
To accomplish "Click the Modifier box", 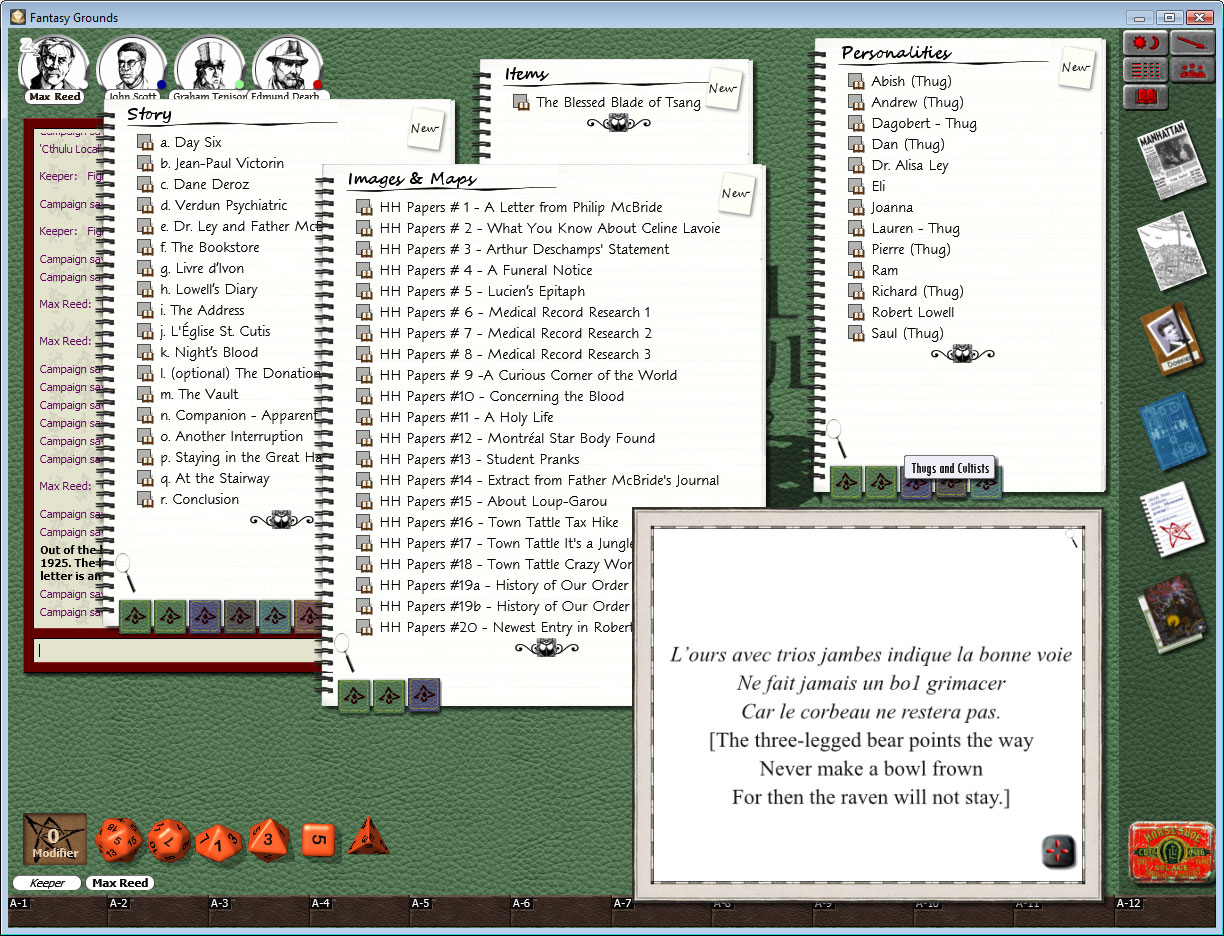I will click(53, 840).
